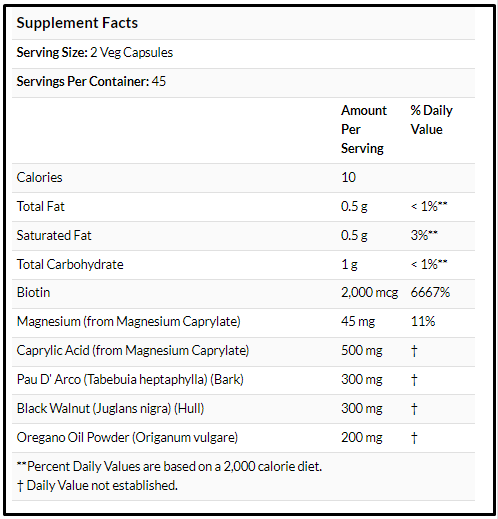Click the Biotin 2,000 mcg amount
The width and height of the screenshot is (498, 519).
pos(369,293)
